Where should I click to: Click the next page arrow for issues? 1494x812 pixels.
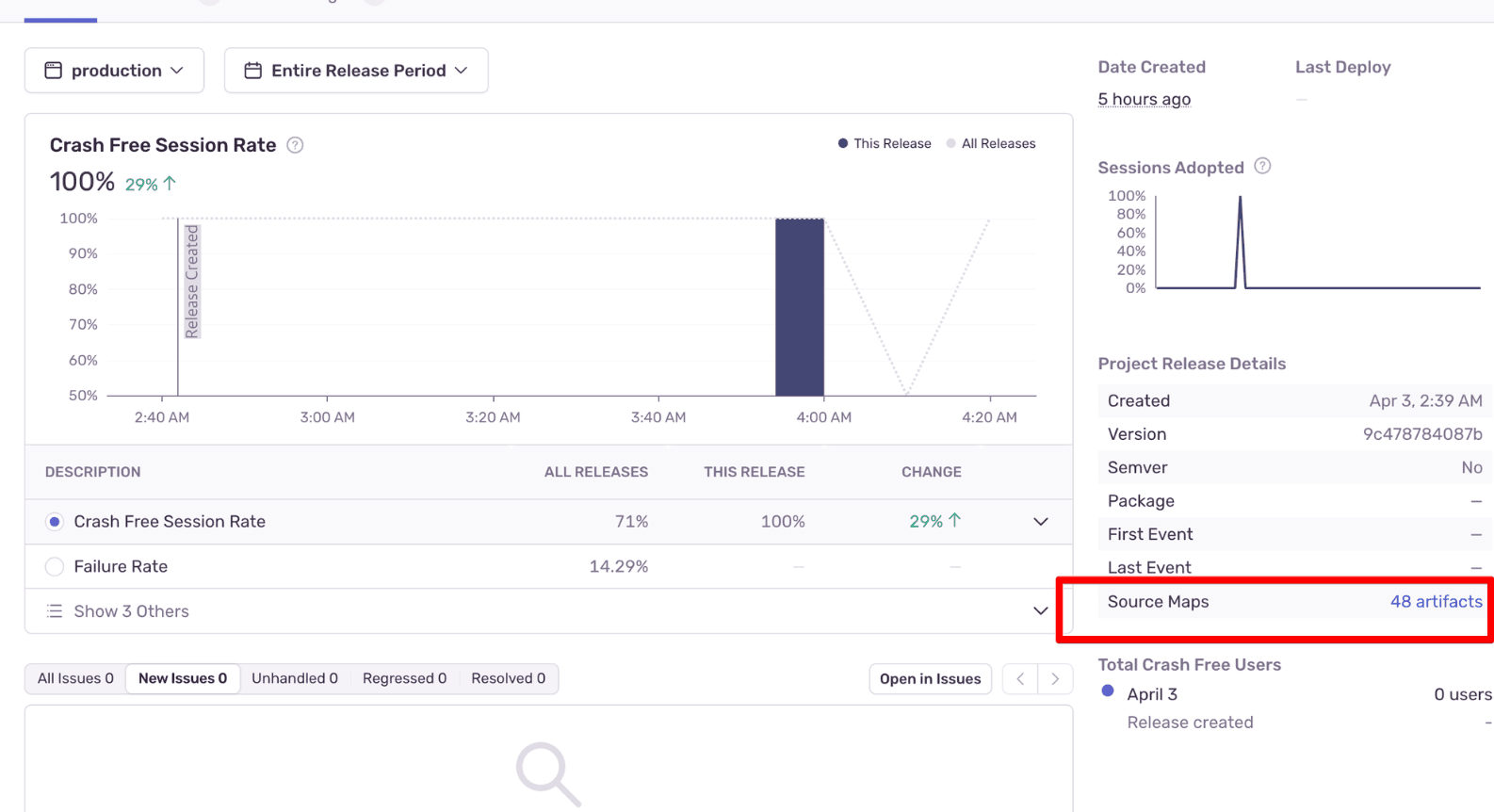pos(1055,678)
